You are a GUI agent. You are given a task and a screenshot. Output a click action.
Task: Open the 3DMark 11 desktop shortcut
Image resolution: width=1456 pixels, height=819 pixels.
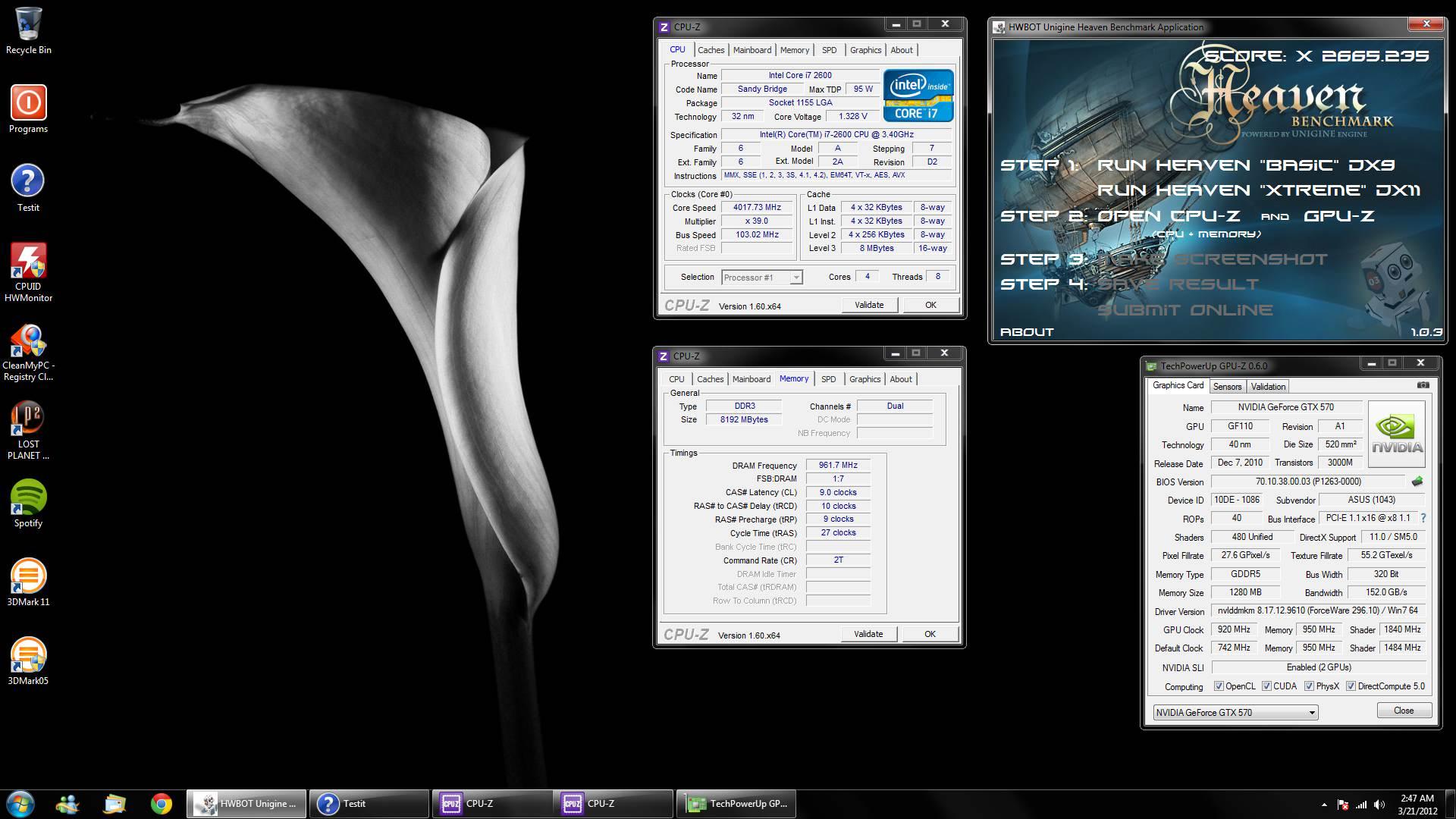tap(28, 582)
